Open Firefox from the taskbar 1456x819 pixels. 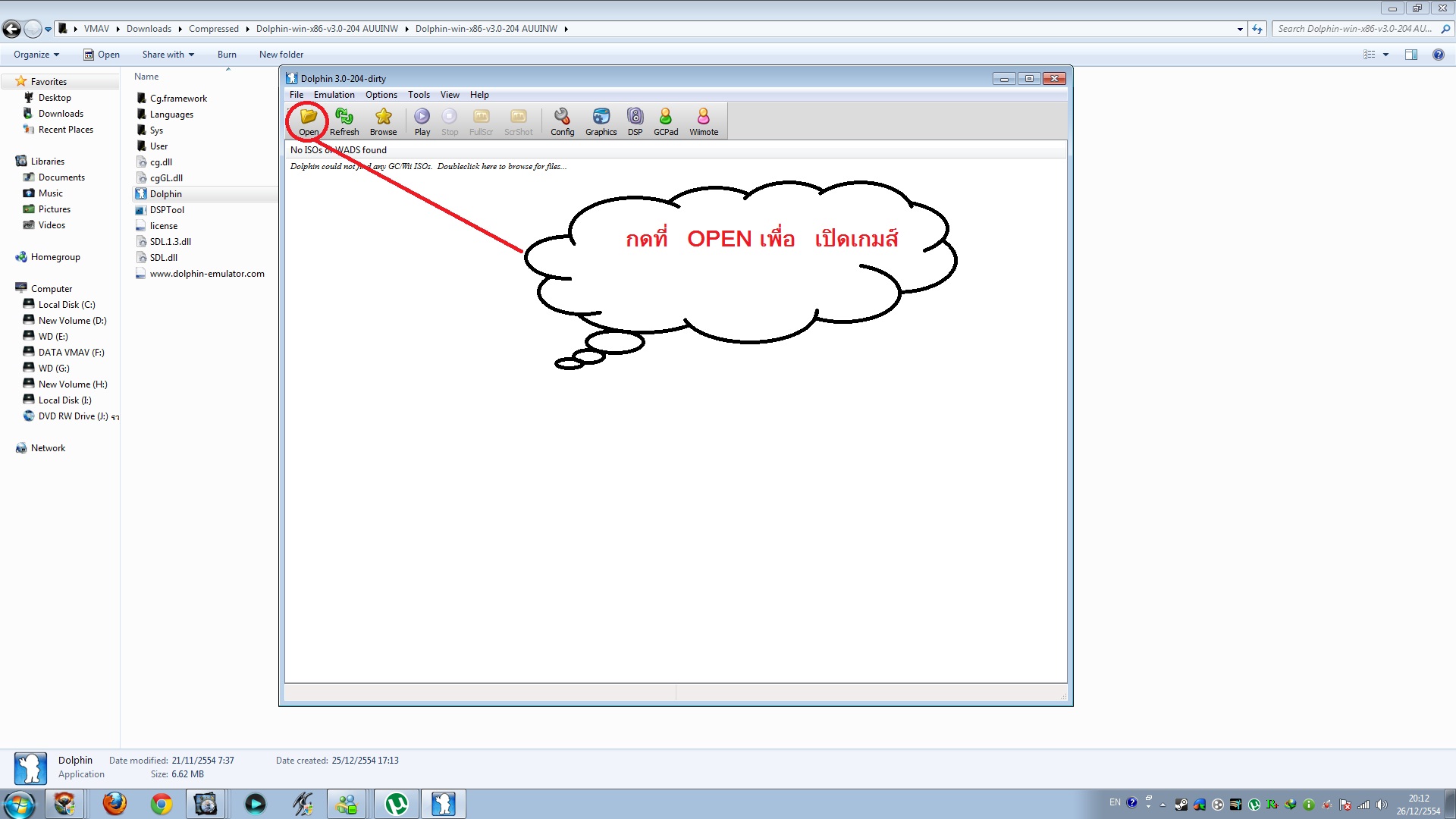click(x=115, y=804)
